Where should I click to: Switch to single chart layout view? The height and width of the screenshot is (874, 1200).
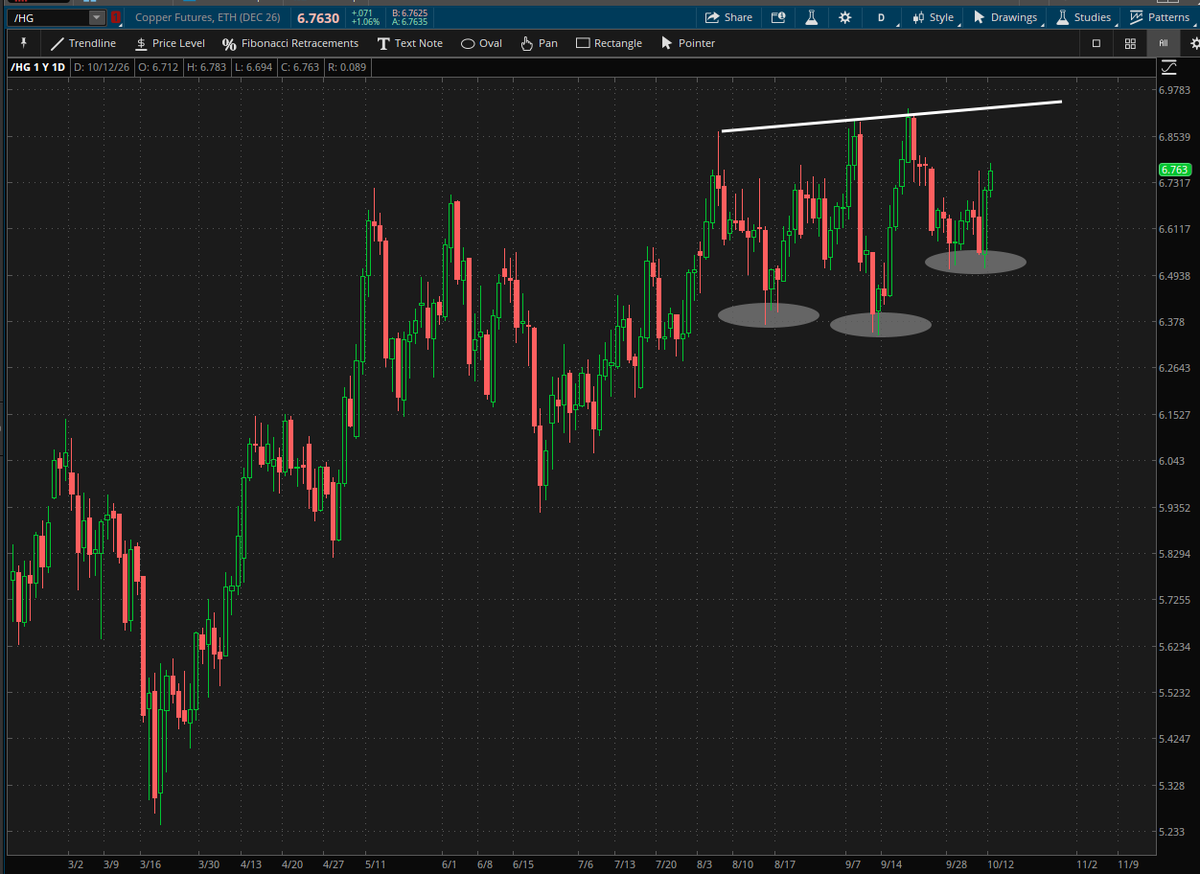[x=1096, y=44]
